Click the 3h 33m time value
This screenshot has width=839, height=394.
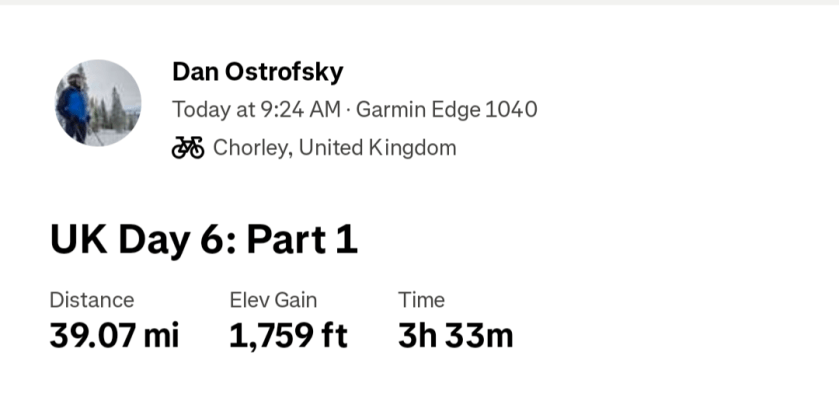(x=455, y=336)
